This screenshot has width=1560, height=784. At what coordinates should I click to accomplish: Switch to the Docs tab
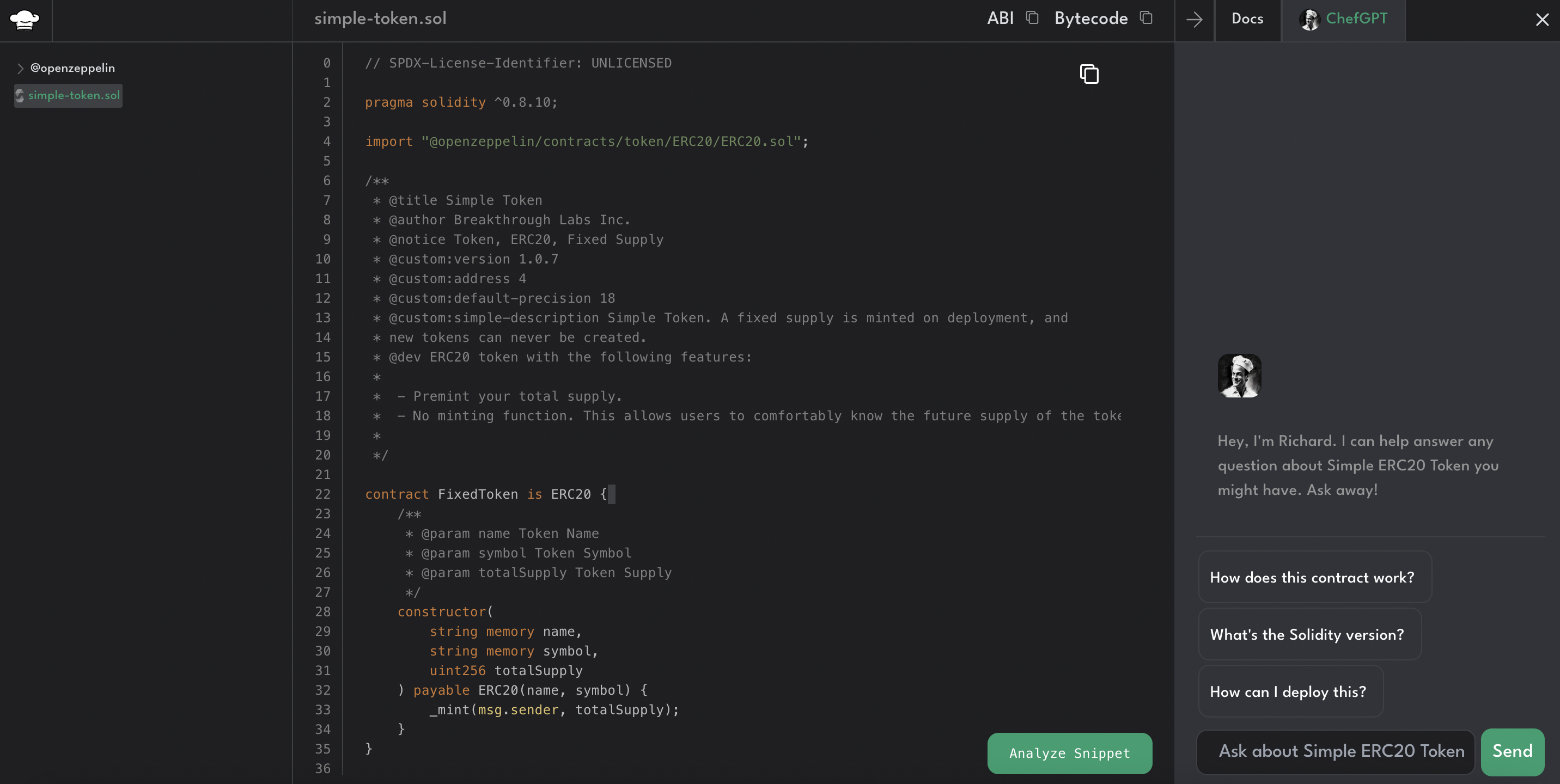pyautogui.click(x=1247, y=20)
